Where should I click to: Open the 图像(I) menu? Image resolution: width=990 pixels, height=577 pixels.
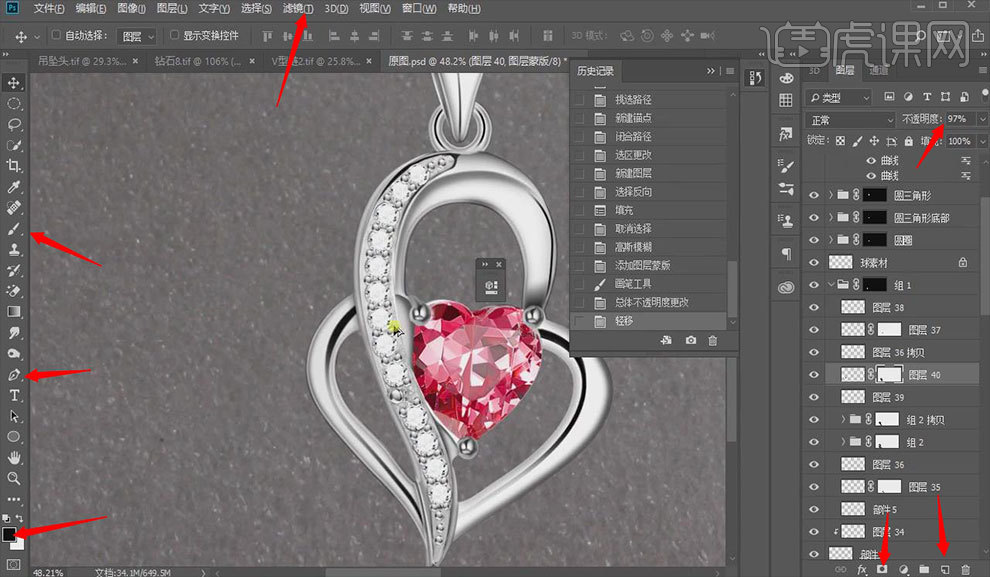(x=131, y=8)
